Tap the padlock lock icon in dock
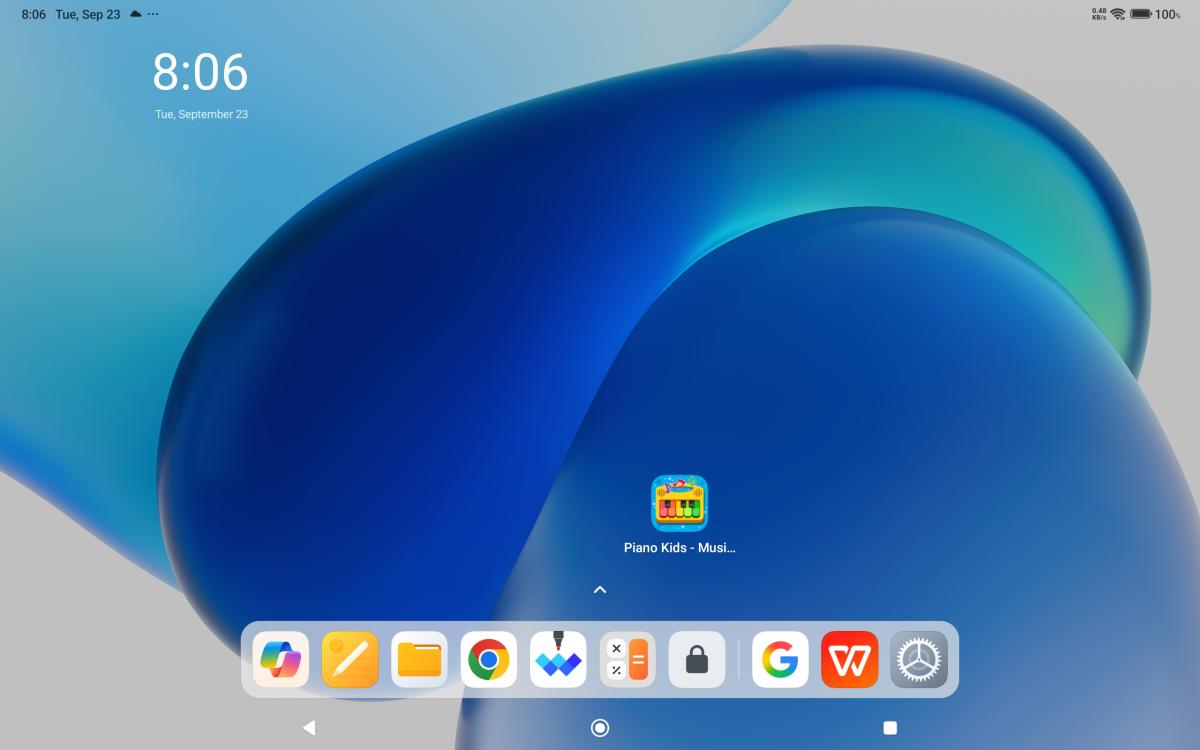1200x750 pixels. pos(697,660)
